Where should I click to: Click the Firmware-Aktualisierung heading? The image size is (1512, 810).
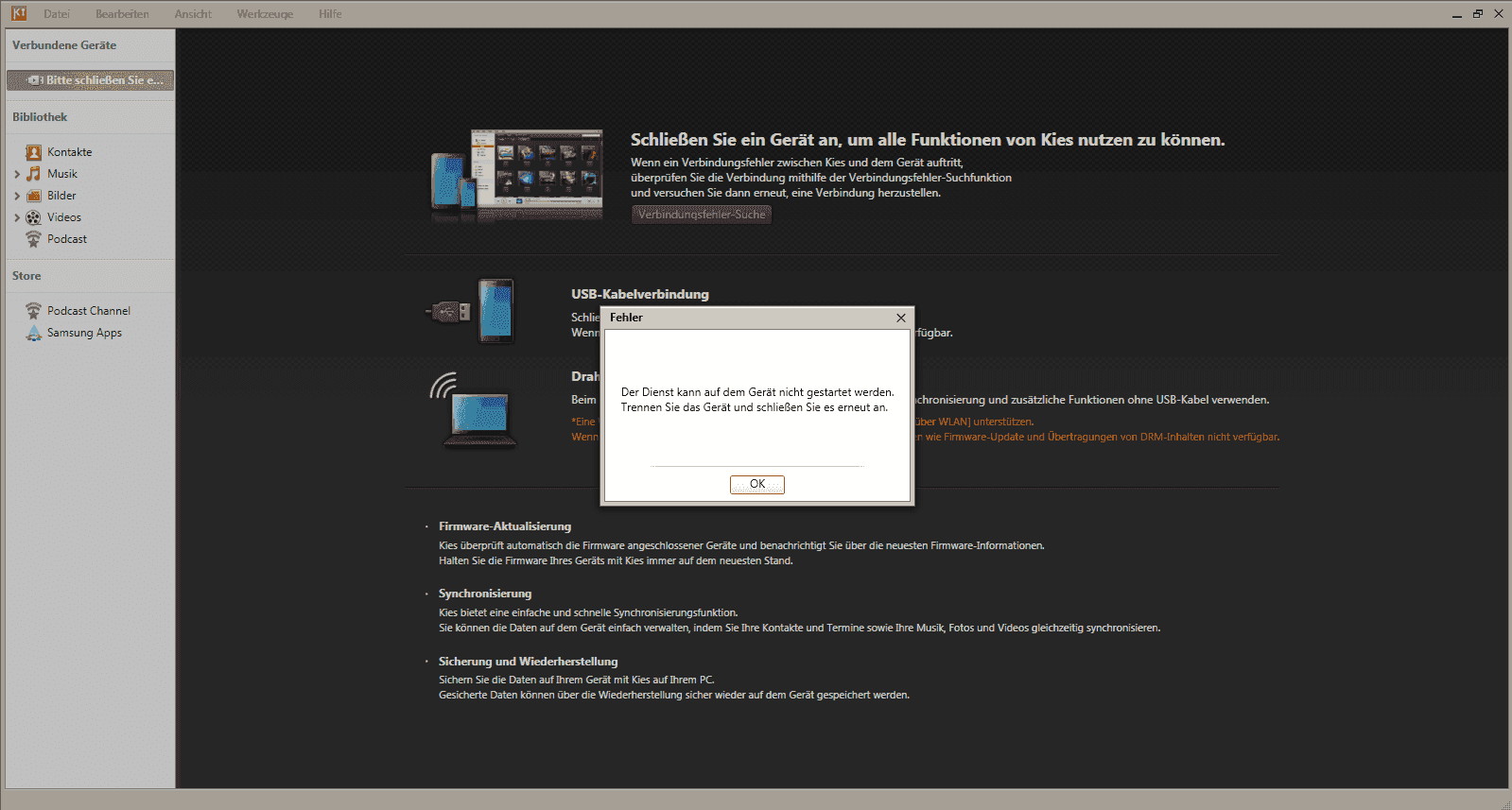(x=505, y=526)
